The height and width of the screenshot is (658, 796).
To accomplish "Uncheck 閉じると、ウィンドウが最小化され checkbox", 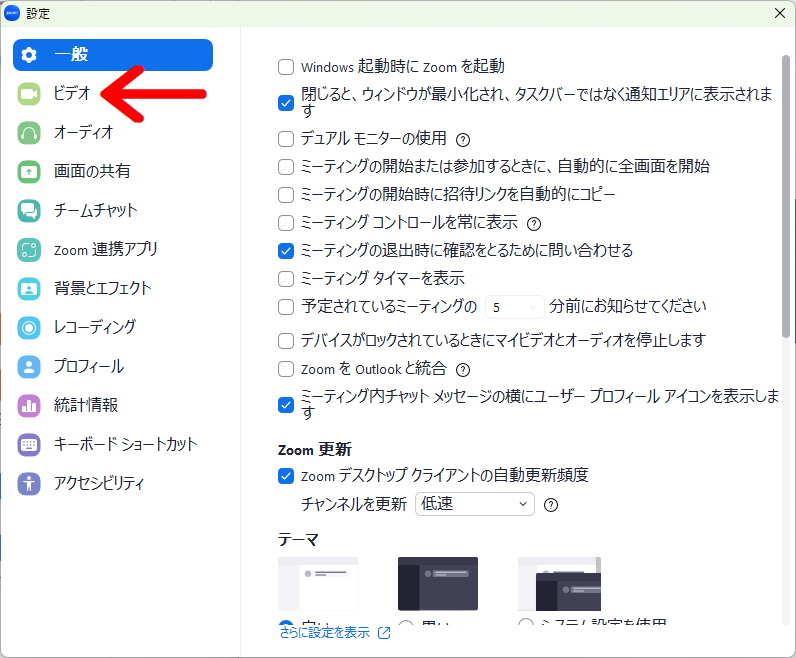I will (x=286, y=103).
